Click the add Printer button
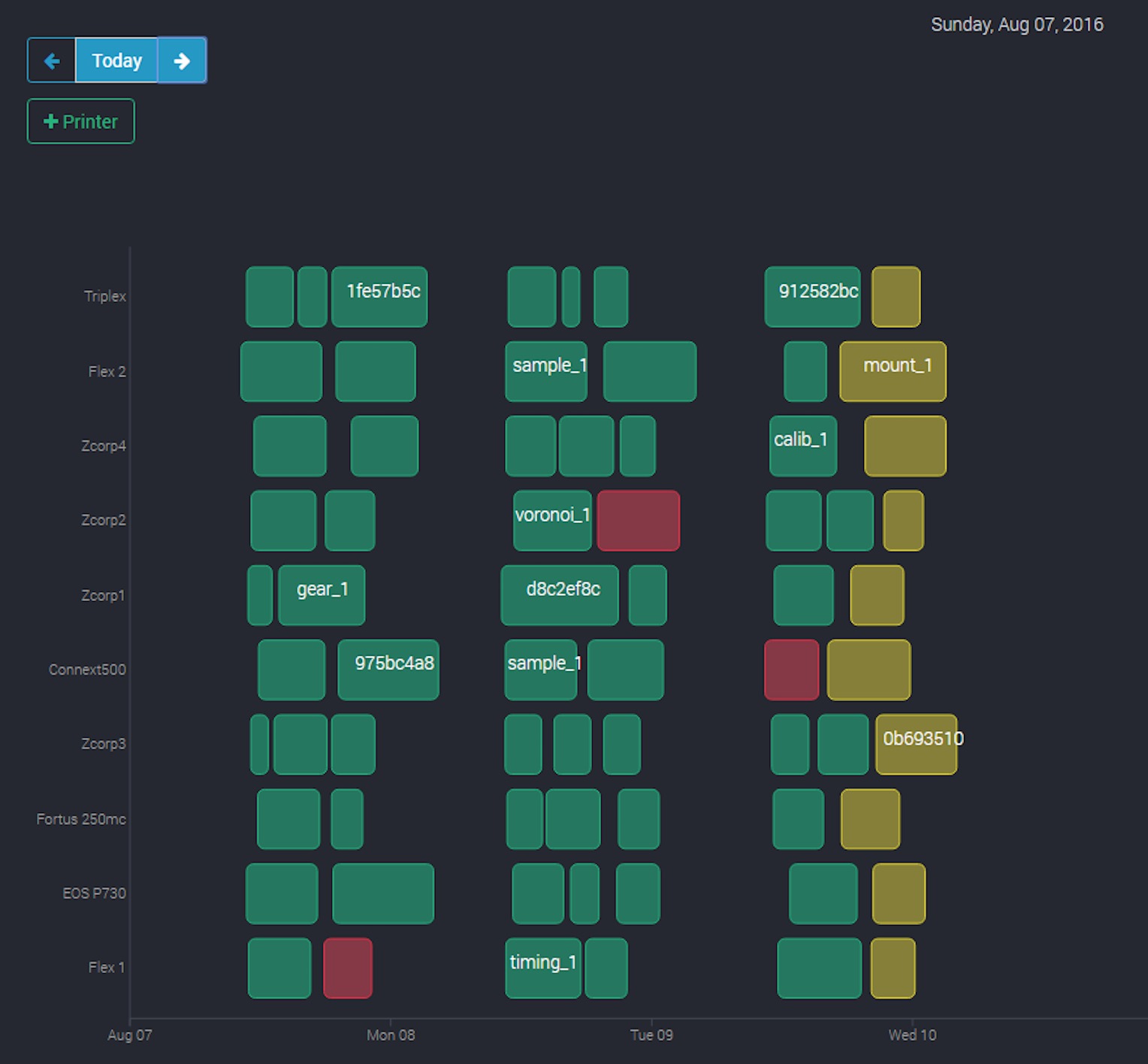The image size is (1148, 1064). click(x=81, y=121)
